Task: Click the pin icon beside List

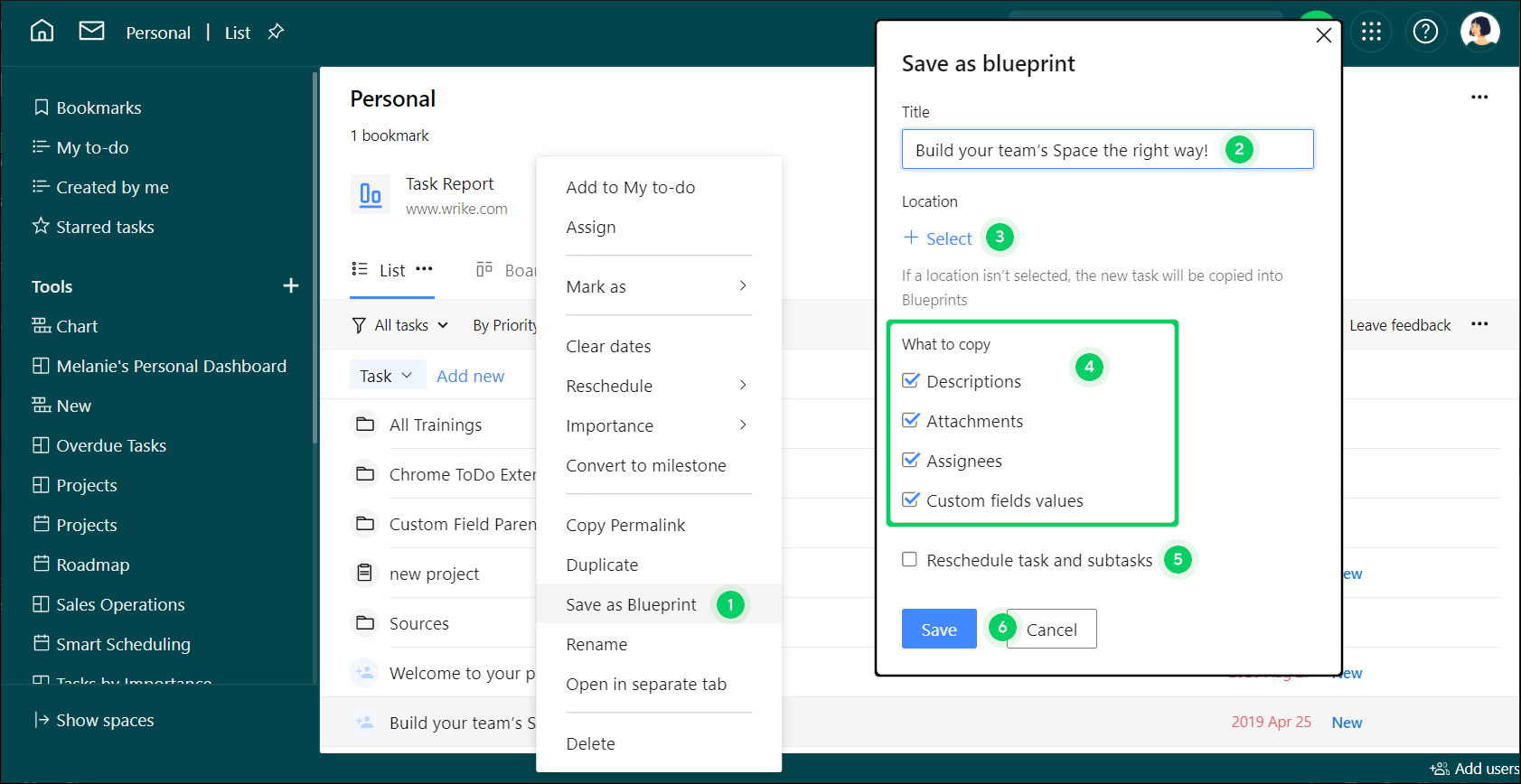Action: (x=276, y=32)
